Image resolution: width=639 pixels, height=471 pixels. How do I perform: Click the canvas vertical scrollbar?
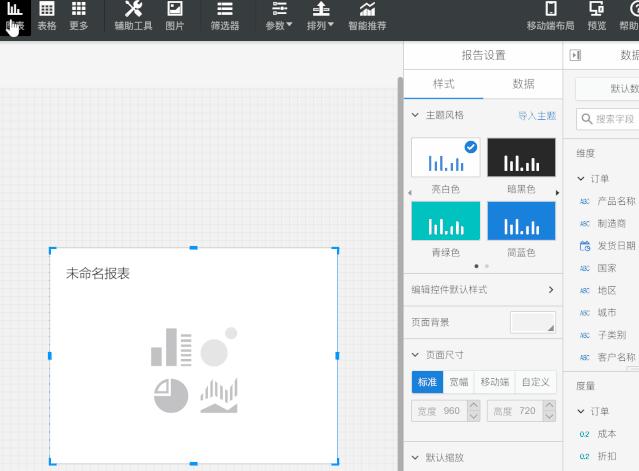click(x=400, y=273)
